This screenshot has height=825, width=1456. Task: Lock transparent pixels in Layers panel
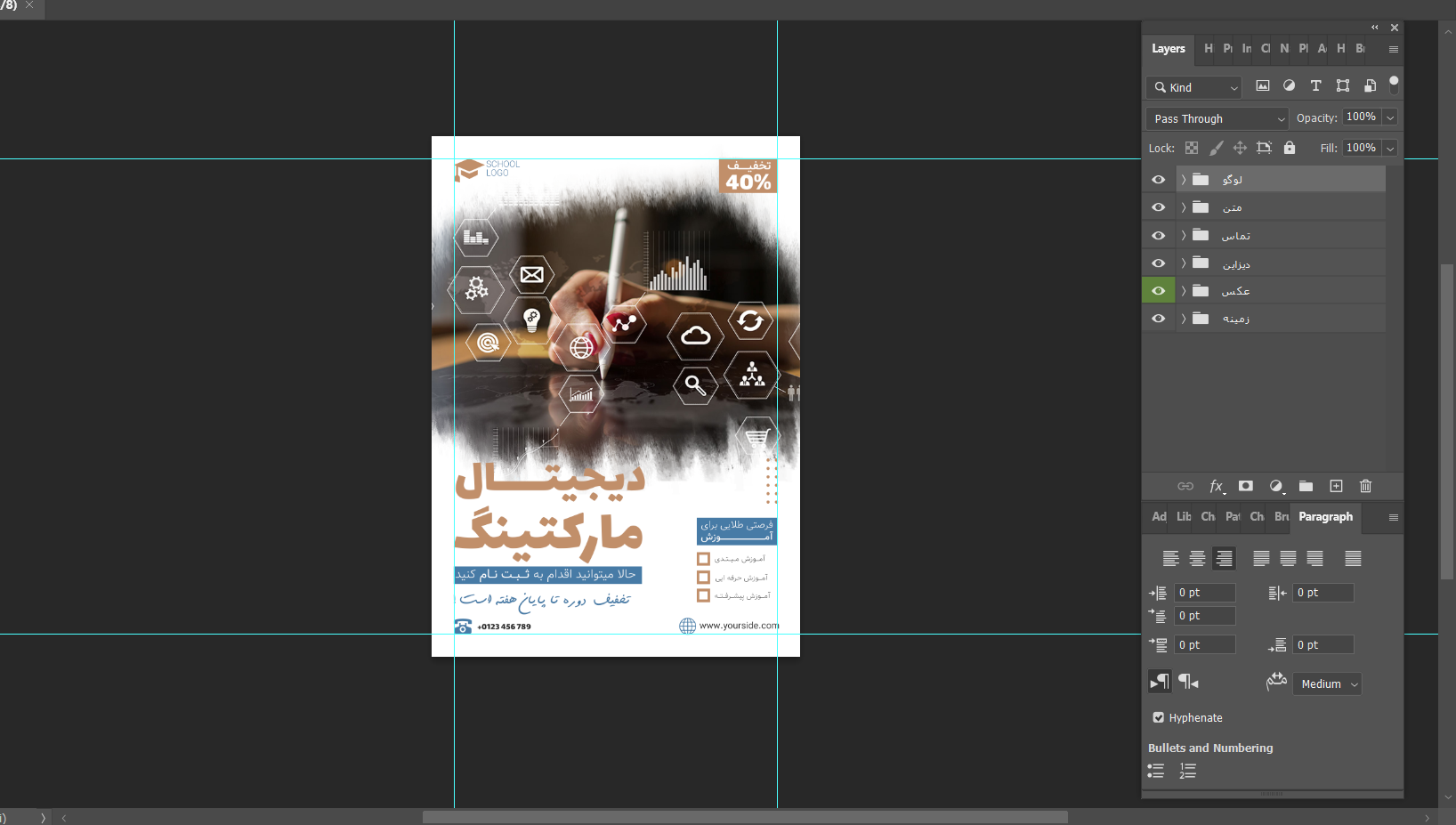[x=1192, y=148]
